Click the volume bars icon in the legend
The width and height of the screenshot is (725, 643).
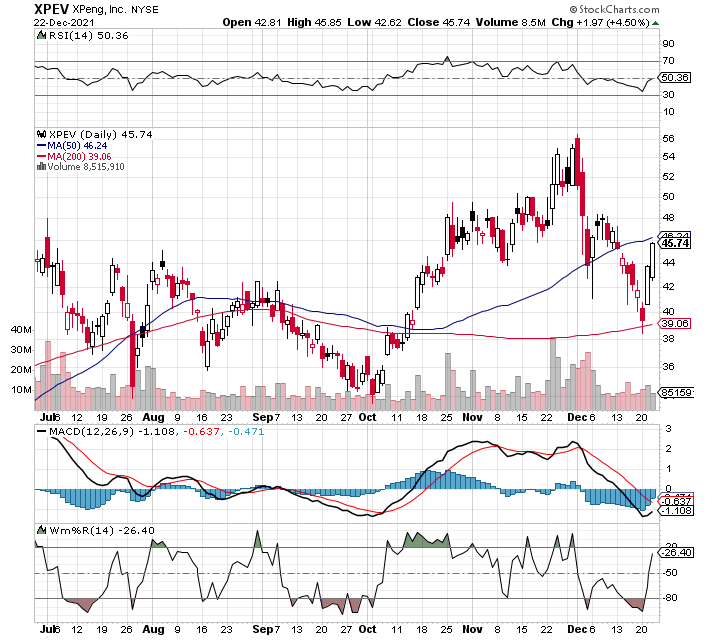[41, 167]
